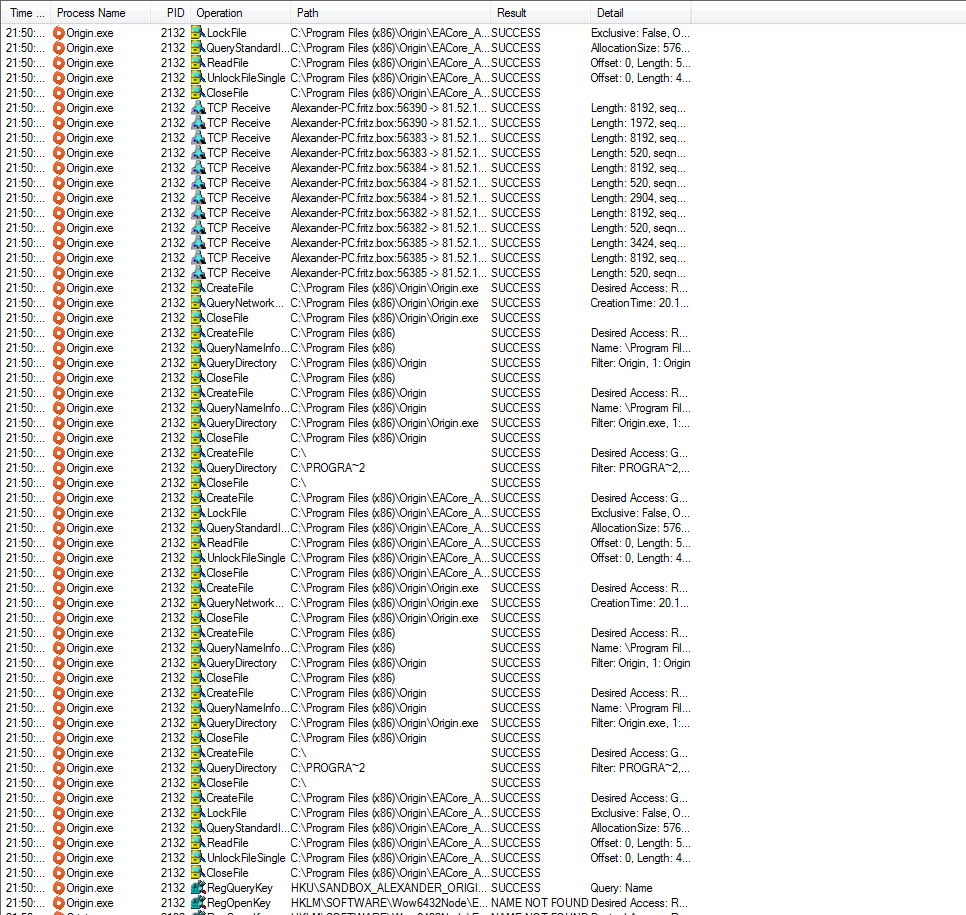The image size is (966, 915).
Task: Select PID 2132 in the RegQueryKey row
Action: [172, 888]
